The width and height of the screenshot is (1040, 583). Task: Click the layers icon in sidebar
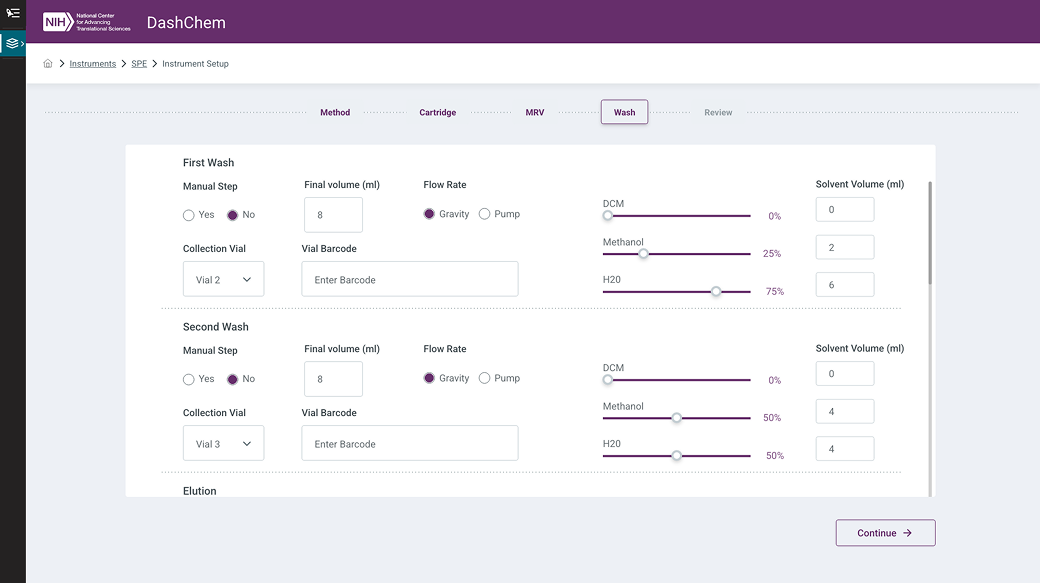12,44
